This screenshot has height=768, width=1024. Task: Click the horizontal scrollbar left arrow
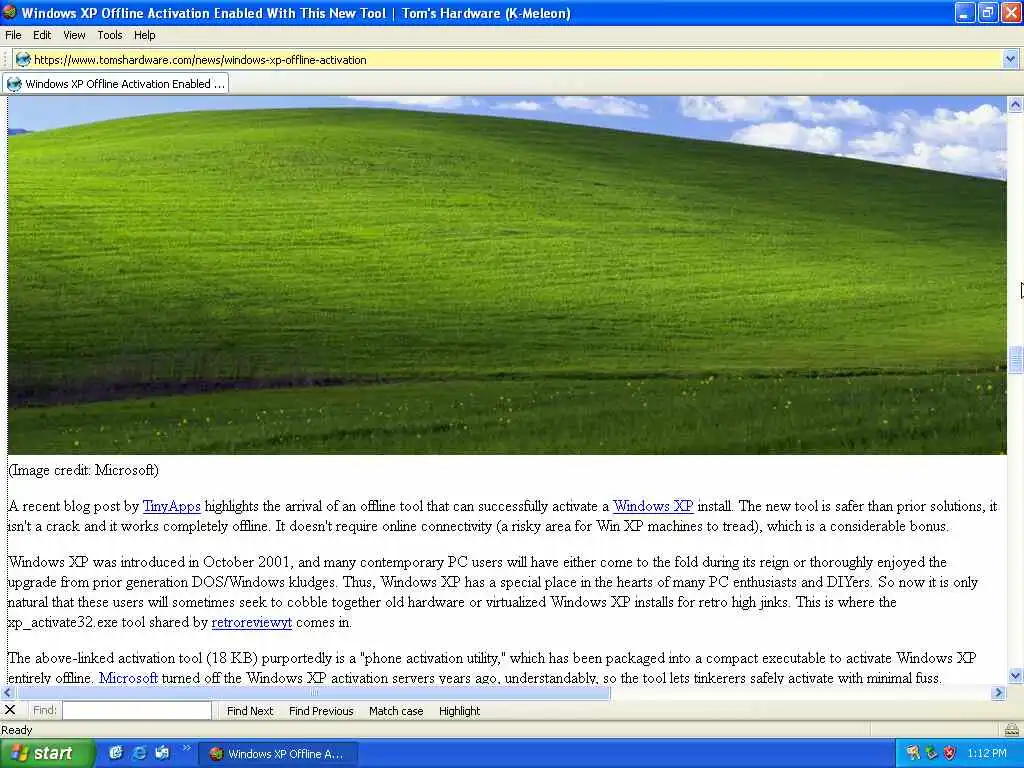[x=8, y=693]
